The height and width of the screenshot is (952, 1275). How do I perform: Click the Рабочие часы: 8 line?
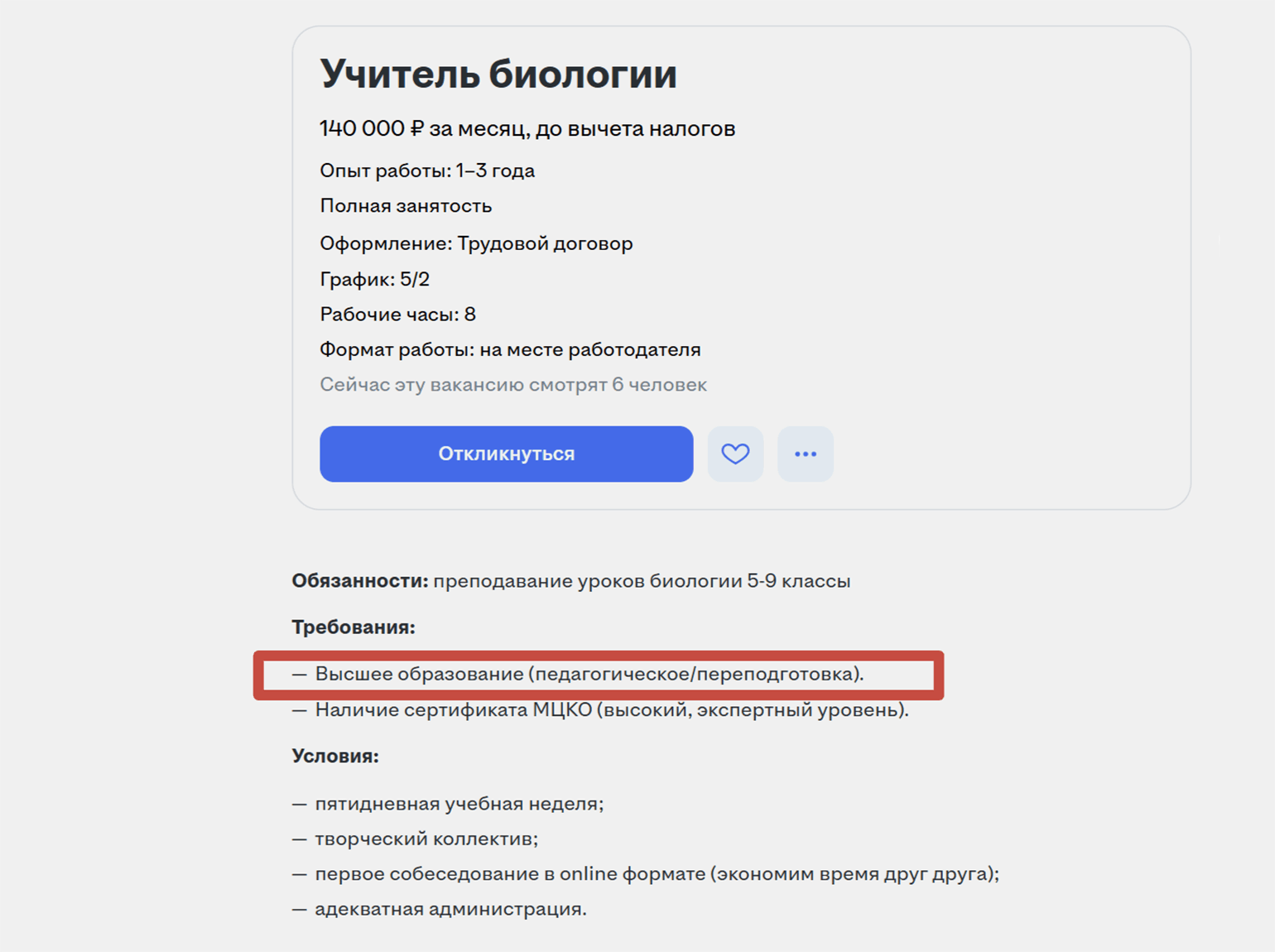(397, 315)
